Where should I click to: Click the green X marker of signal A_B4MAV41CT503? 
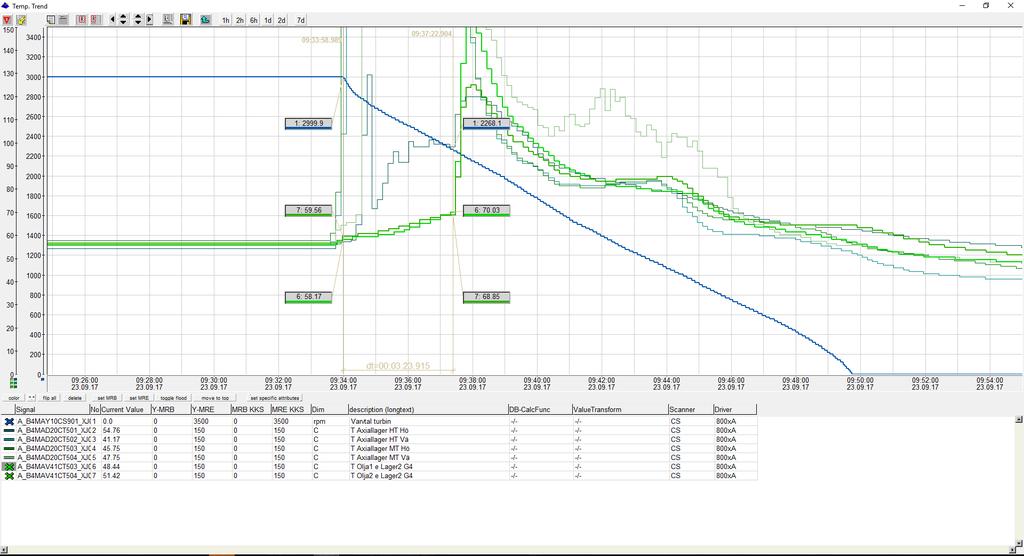tap(8, 467)
